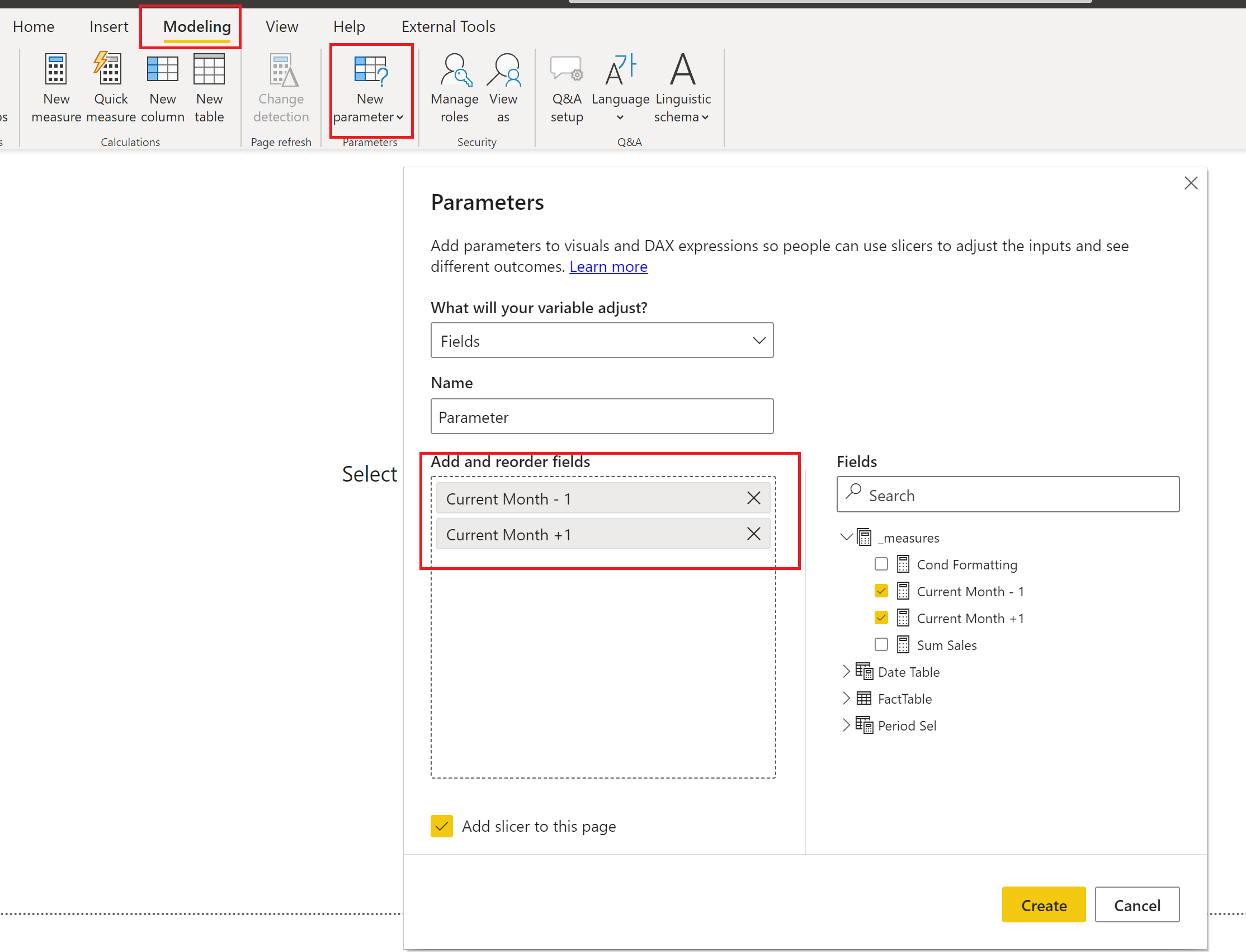
Task: Open the Help tab
Action: point(349,26)
